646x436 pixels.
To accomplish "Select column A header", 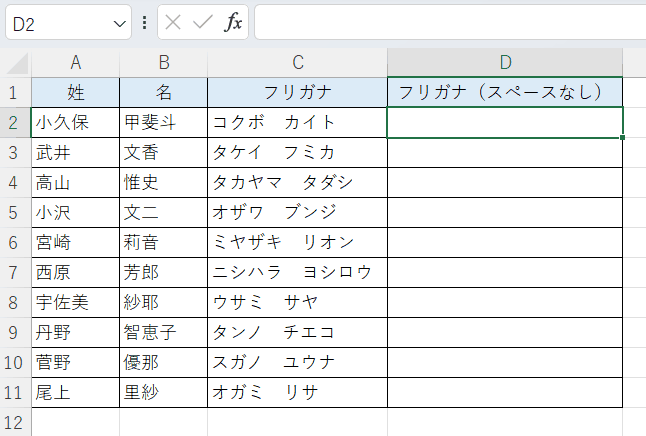I will click(x=75, y=63).
